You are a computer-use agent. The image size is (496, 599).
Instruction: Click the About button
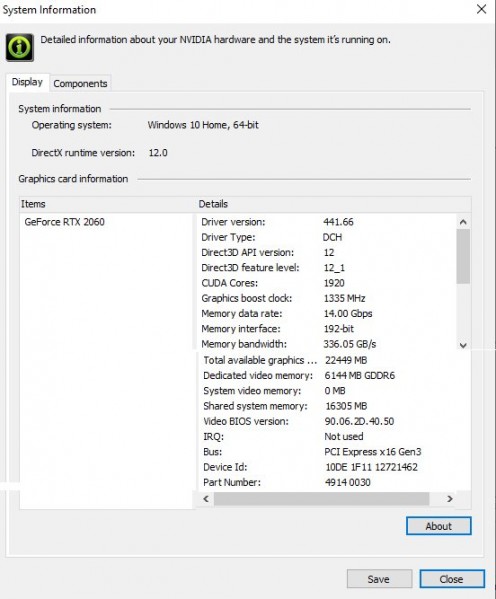coord(438,526)
